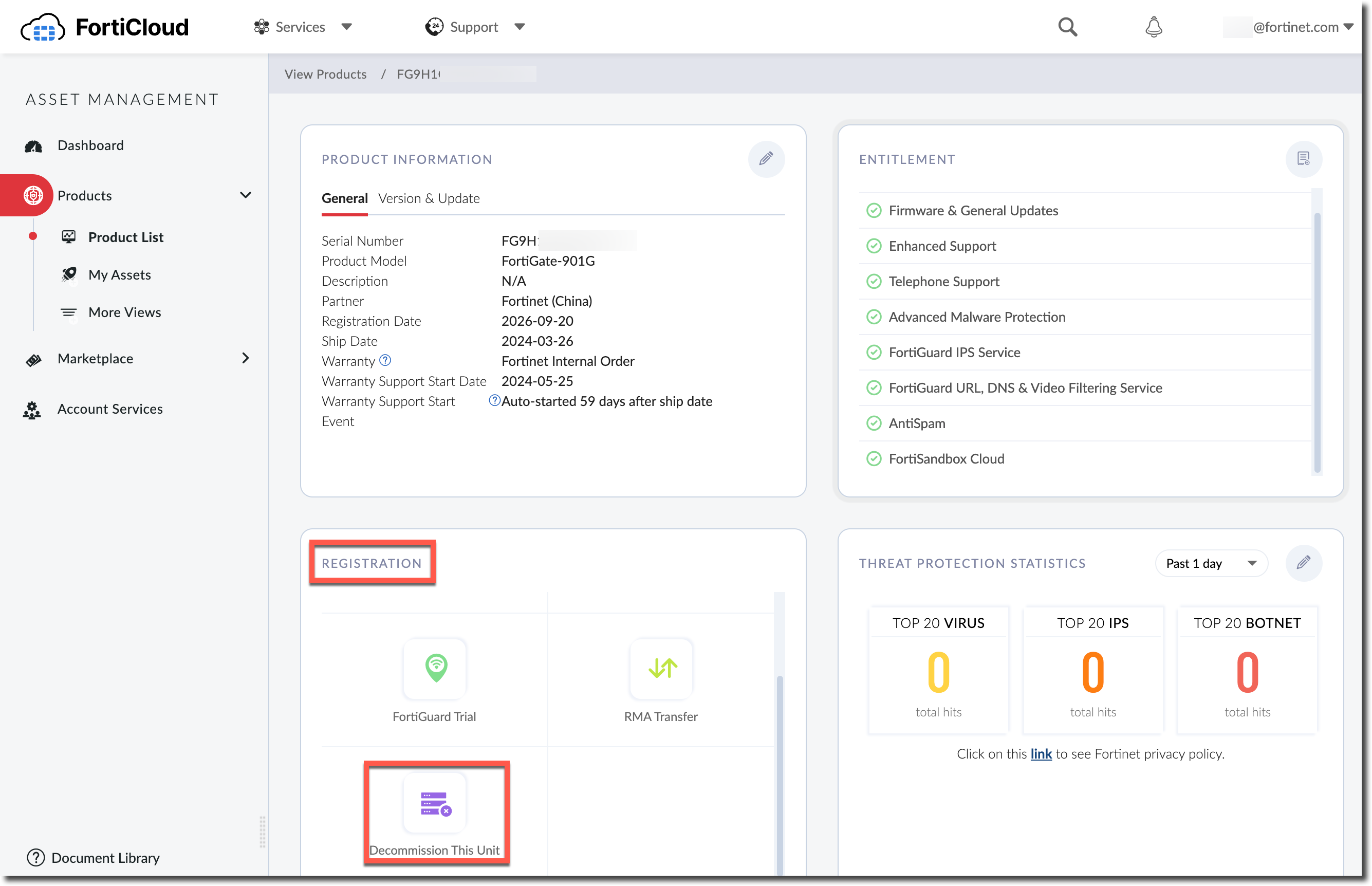Switch to the Version & Update tab

click(429, 198)
